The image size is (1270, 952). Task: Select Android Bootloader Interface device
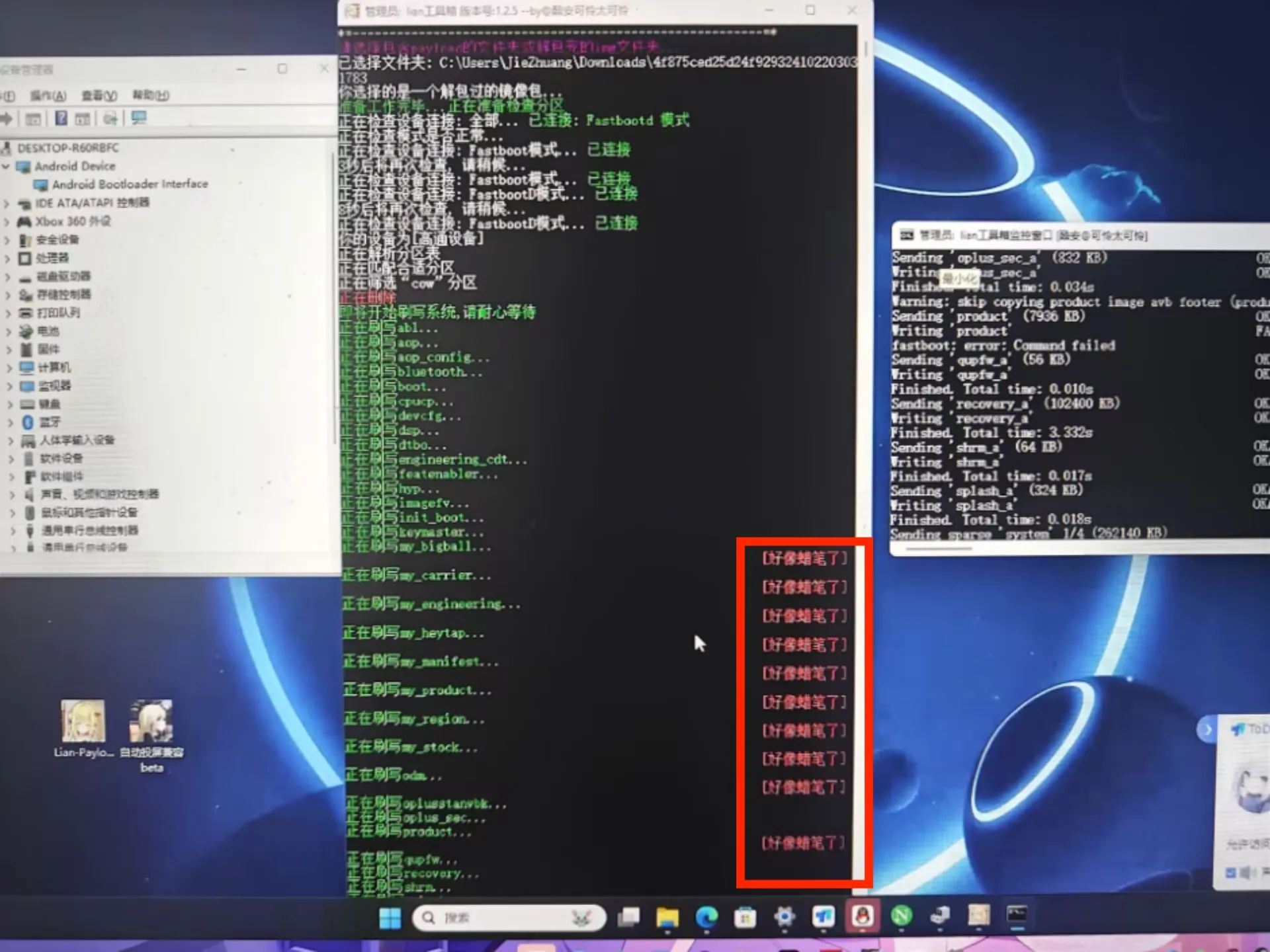130,184
